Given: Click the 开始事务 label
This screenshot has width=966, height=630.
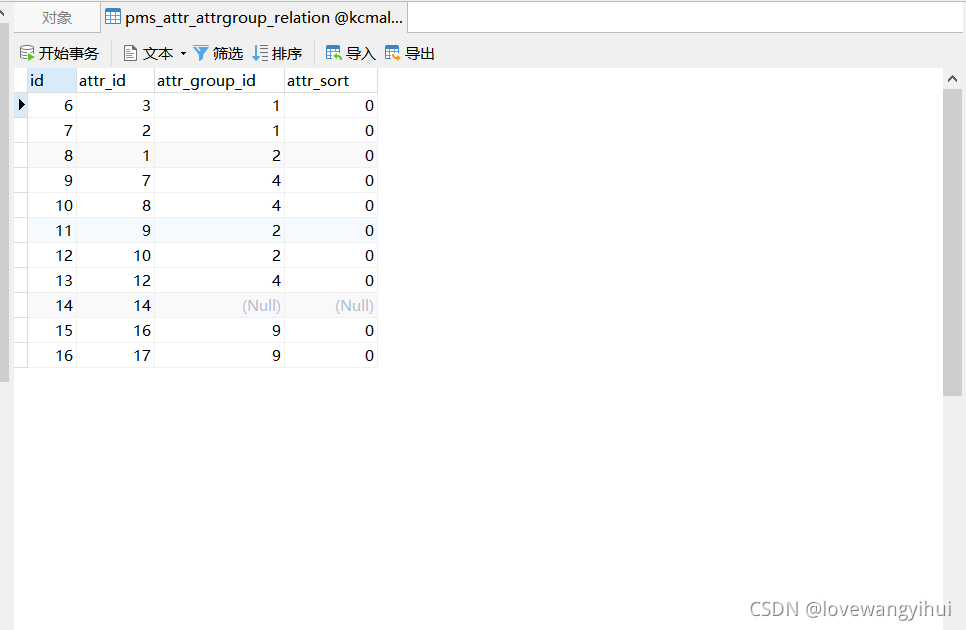Looking at the screenshot, I should [68, 54].
